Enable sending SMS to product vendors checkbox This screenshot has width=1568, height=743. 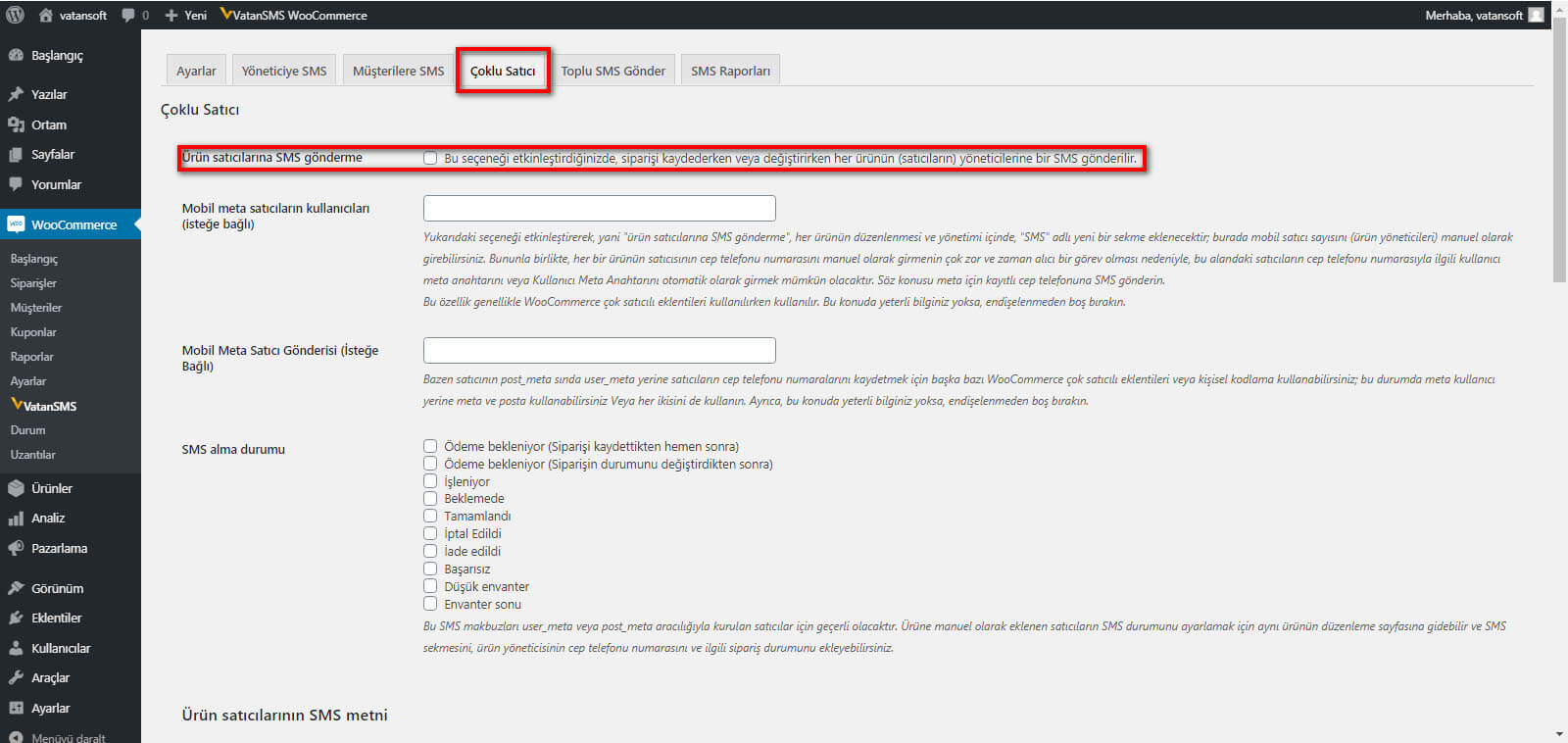430,158
